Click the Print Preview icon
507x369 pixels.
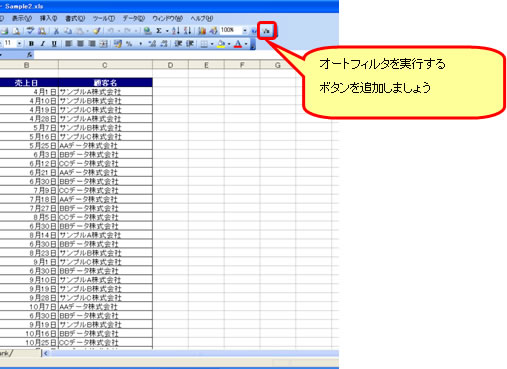16,31
